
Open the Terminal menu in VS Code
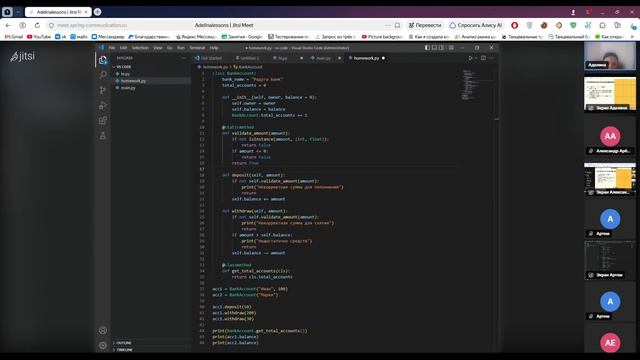[197, 48]
